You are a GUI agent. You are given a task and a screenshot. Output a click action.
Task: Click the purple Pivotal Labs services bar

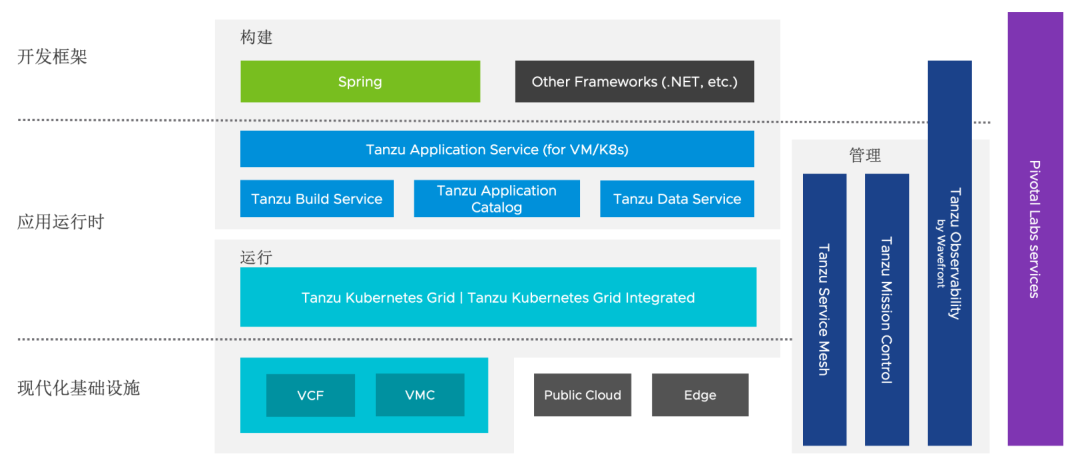[1035, 229]
